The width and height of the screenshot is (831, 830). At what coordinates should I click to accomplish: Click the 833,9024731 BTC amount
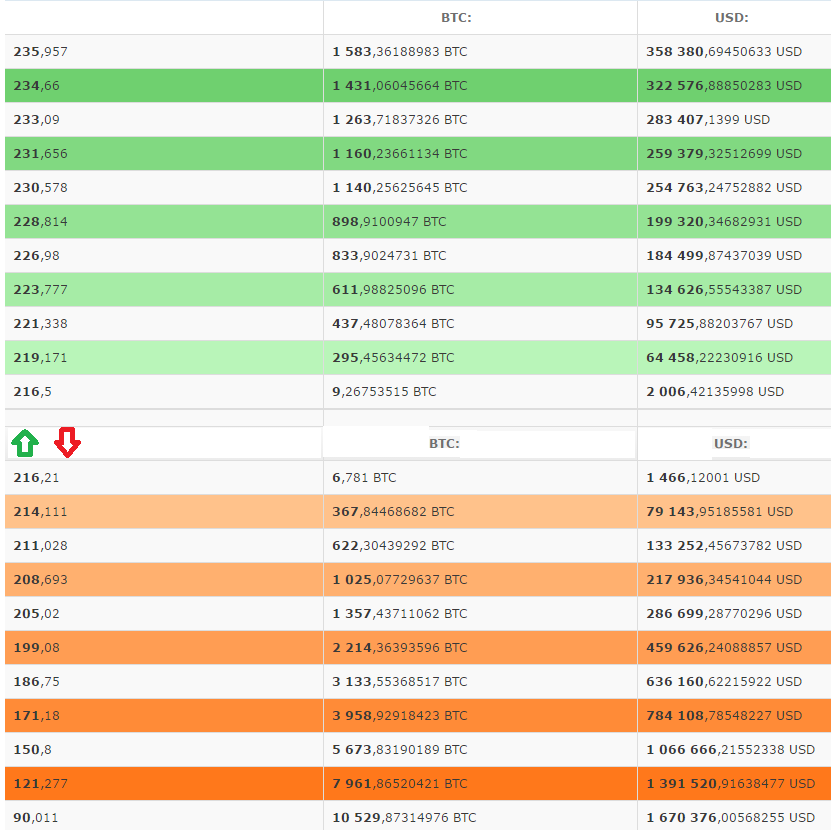[389, 255]
